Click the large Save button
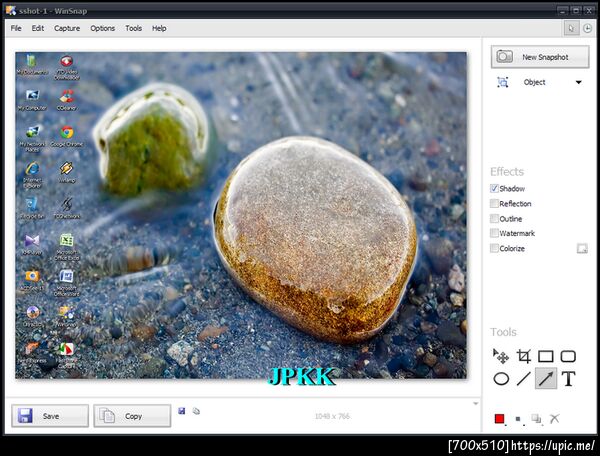600x456 pixels. click(50, 416)
